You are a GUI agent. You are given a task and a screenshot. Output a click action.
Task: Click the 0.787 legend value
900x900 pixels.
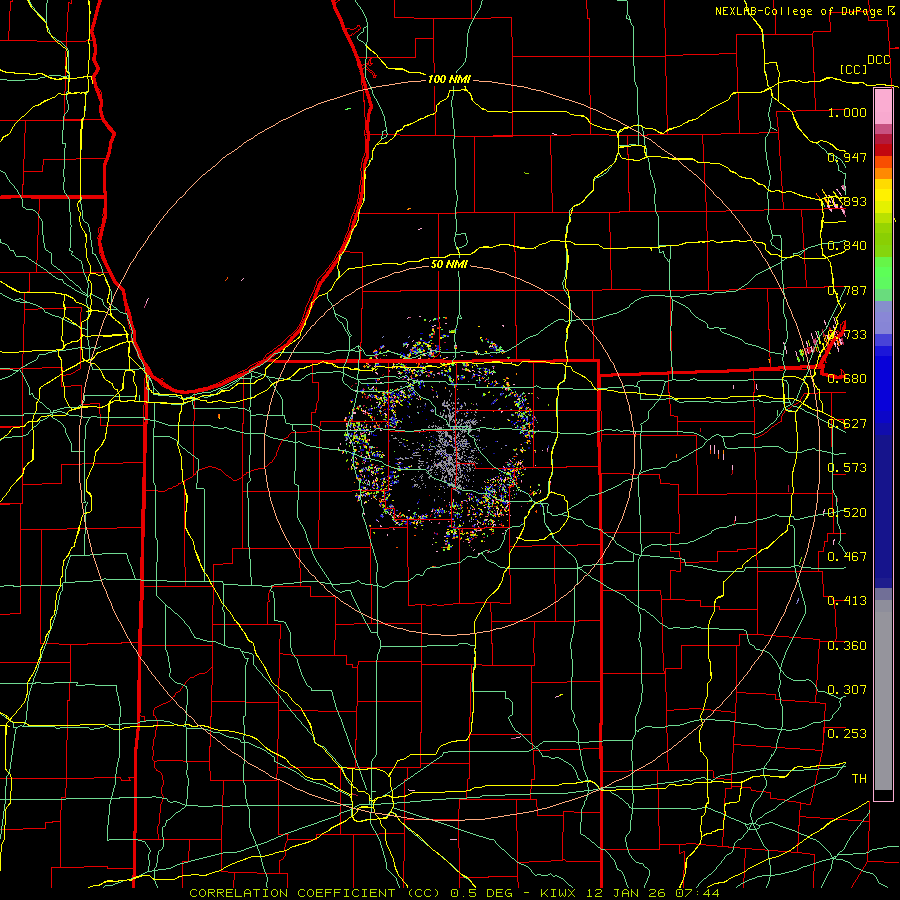(847, 290)
